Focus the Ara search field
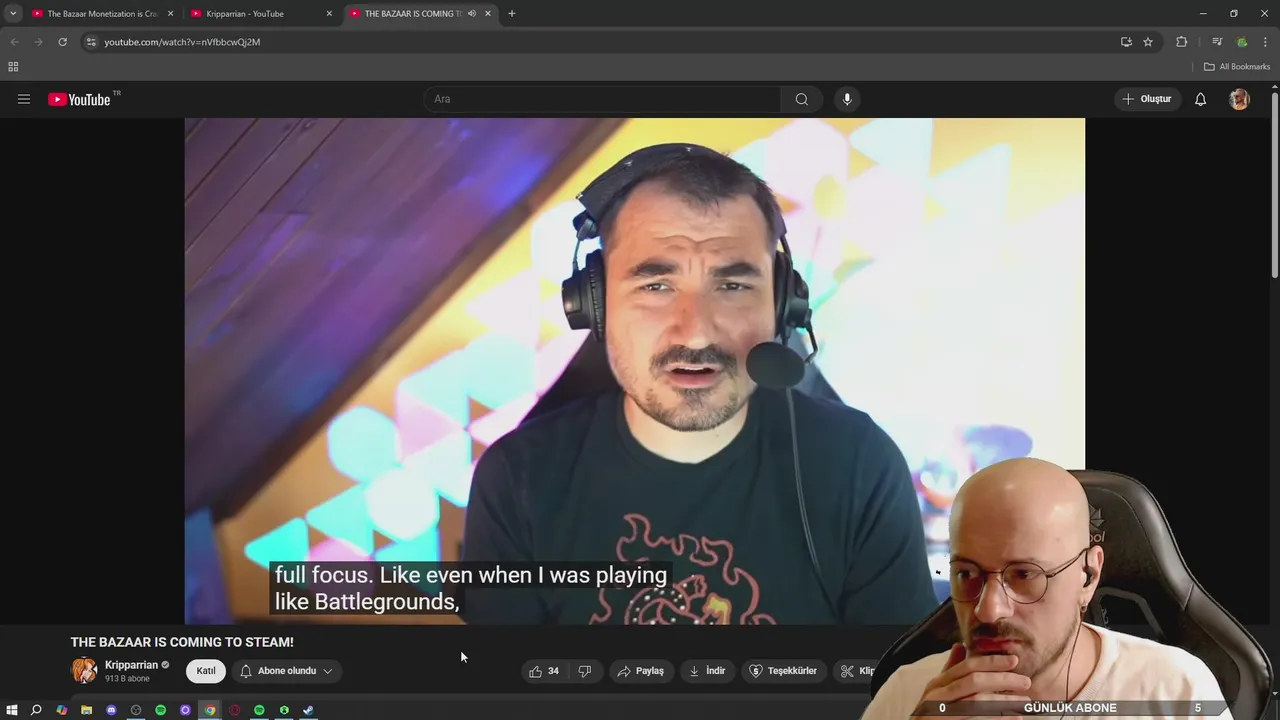 coord(603,99)
